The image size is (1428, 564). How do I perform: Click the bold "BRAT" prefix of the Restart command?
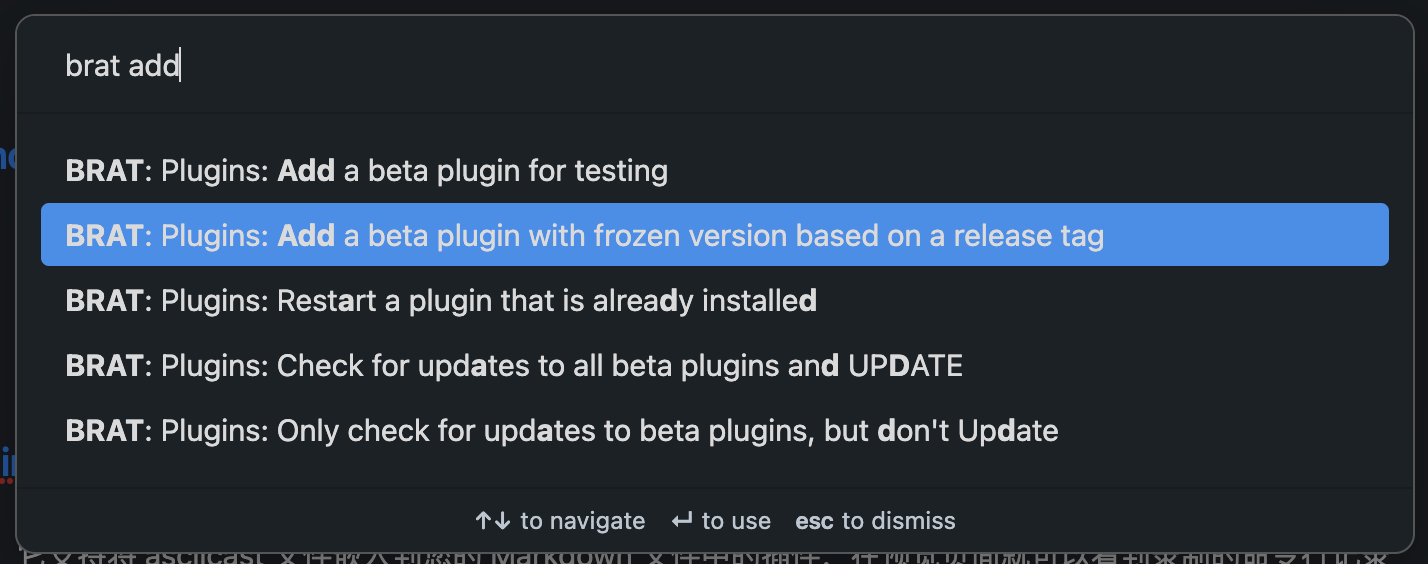pyautogui.click(x=104, y=300)
